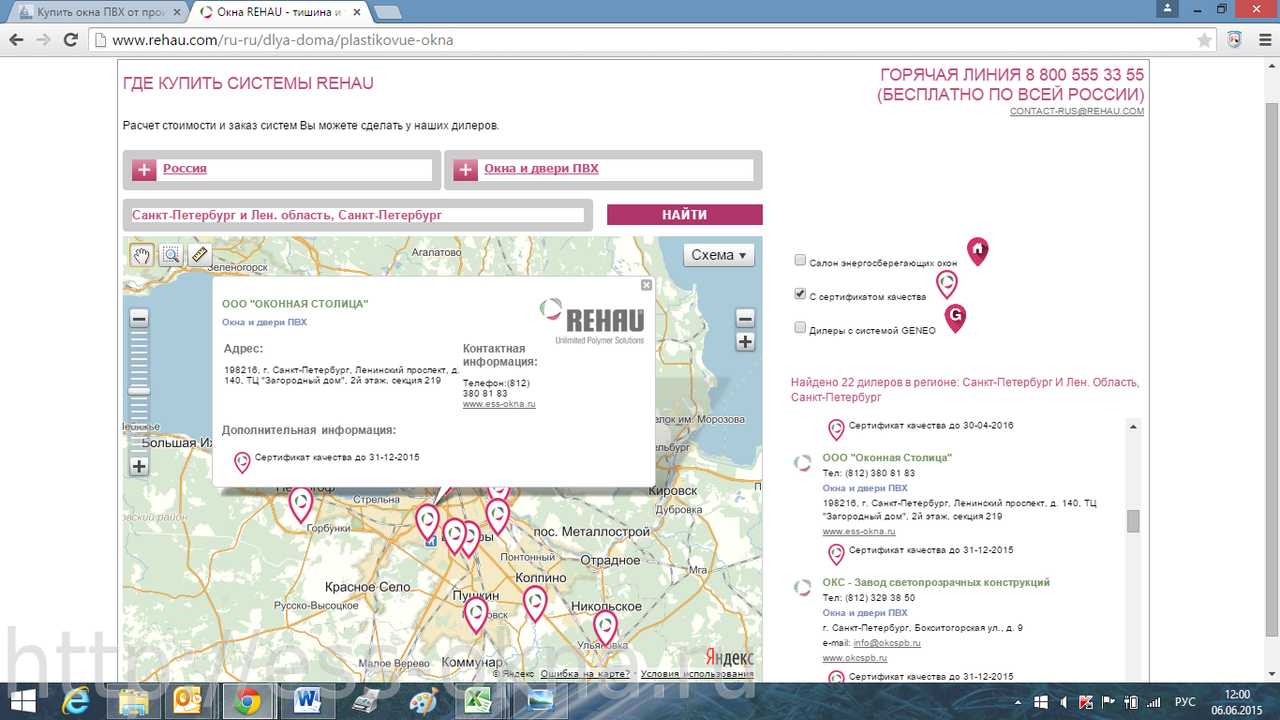Click the city search input field
The height and width of the screenshot is (720, 1280).
[x=357, y=215]
